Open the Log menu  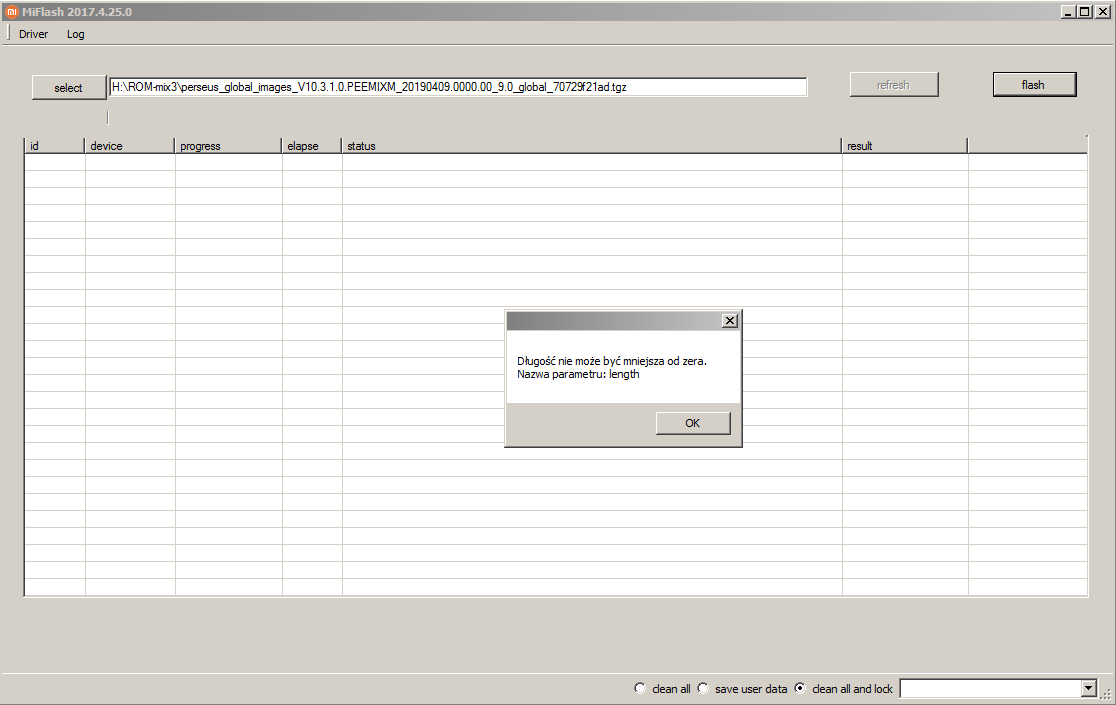[x=76, y=34]
